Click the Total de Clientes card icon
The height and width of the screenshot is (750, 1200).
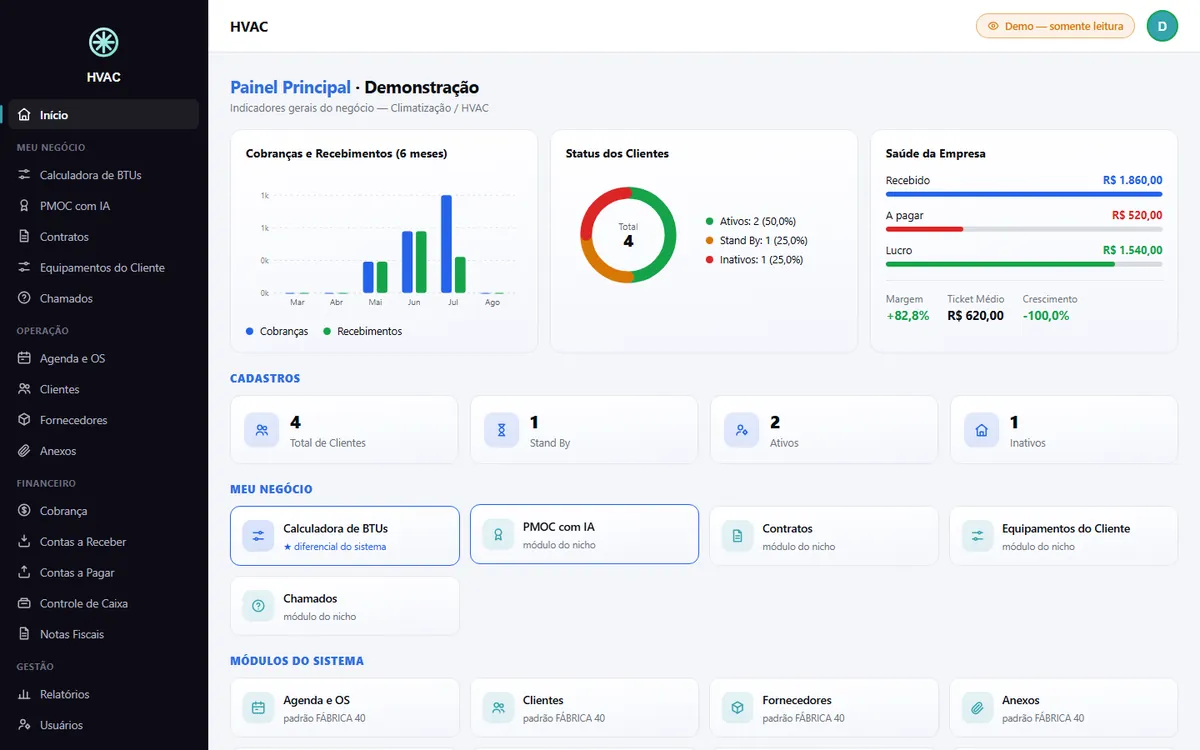click(x=261, y=430)
